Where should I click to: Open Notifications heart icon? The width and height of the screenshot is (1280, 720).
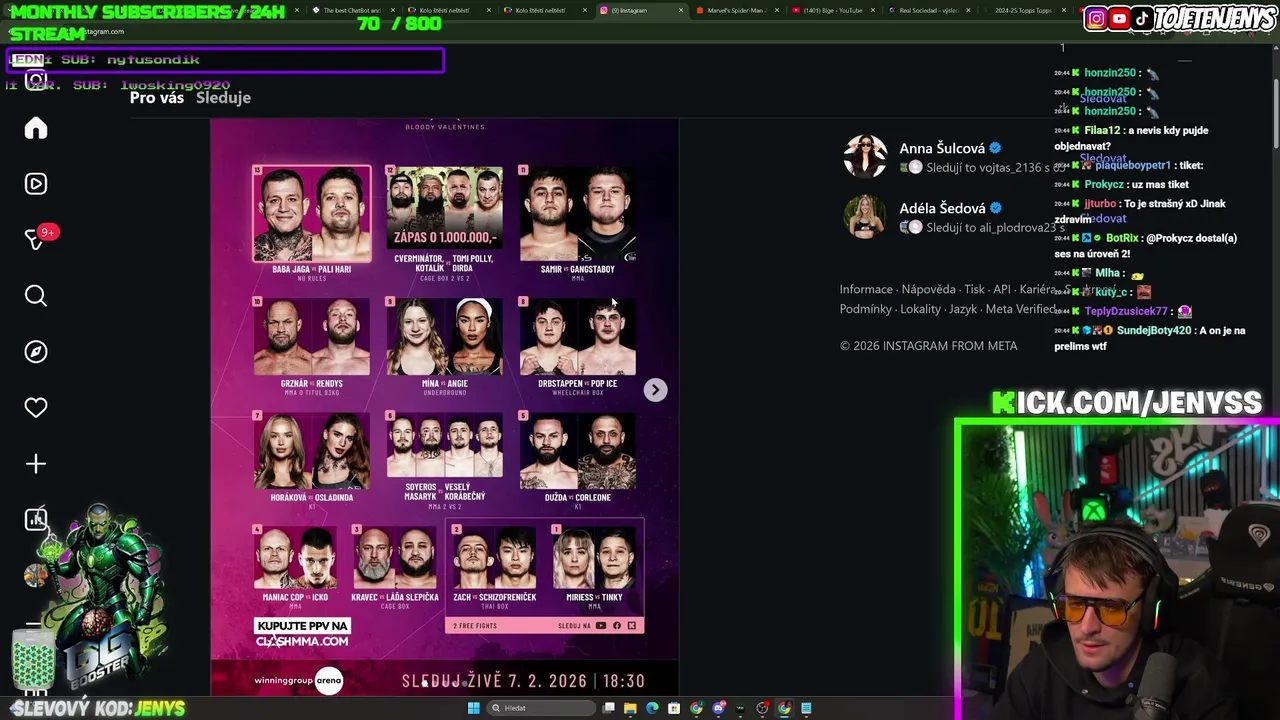point(36,408)
